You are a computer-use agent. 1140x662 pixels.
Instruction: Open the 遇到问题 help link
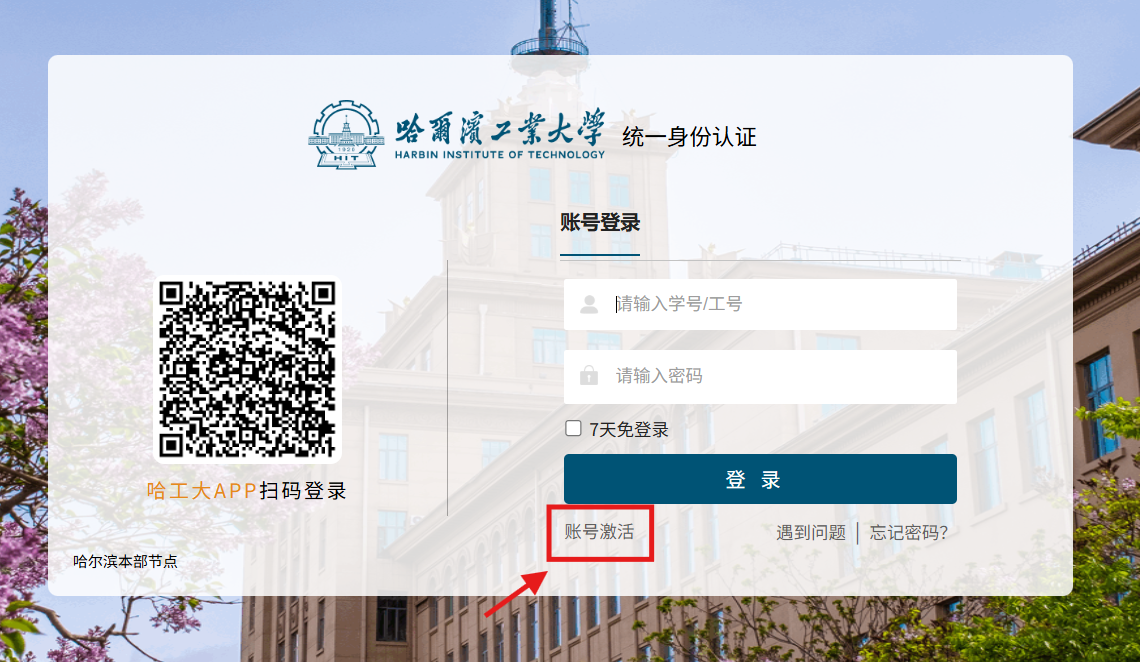click(811, 533)
